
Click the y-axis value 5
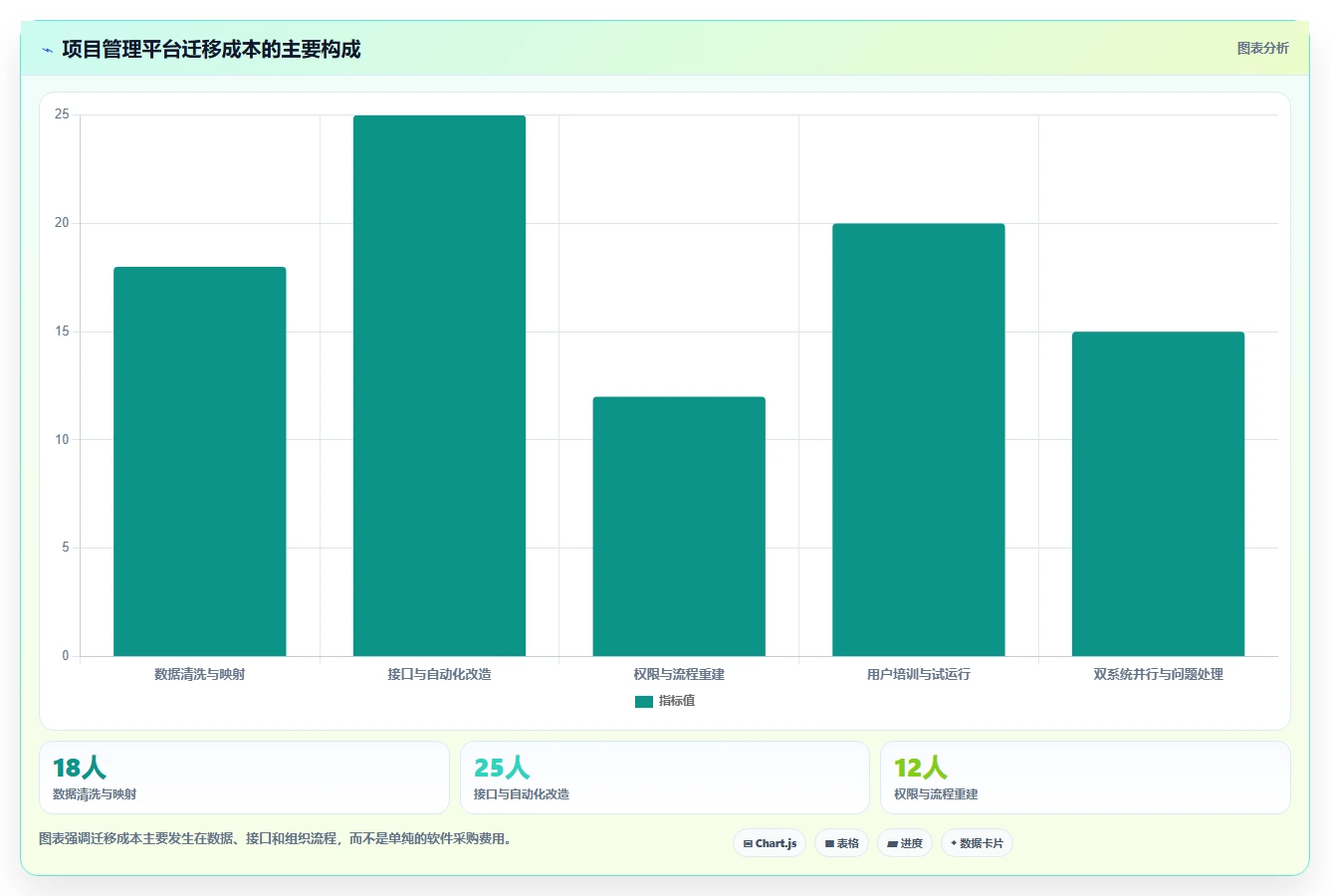pyautogui.click(x=66, y=548)
